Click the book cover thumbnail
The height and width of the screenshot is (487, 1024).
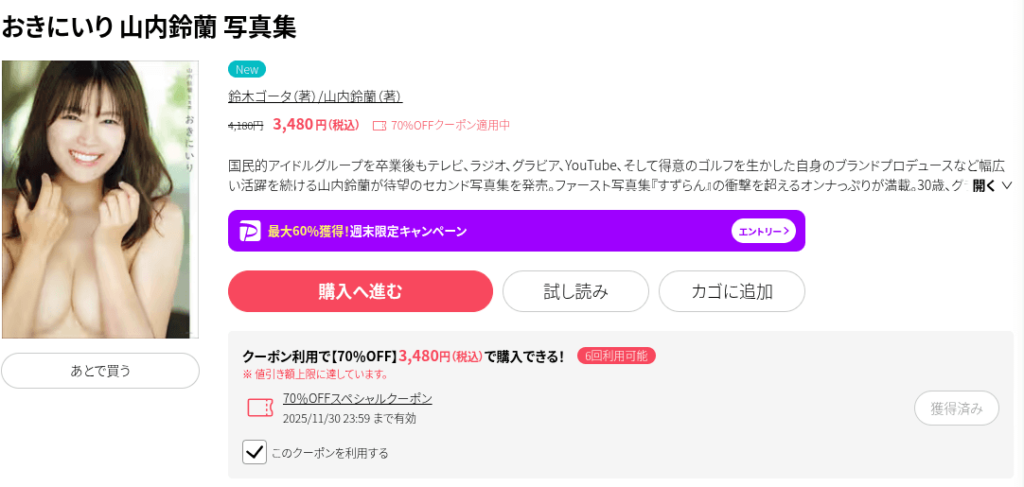pyautogui.click(x=100, y=200)
